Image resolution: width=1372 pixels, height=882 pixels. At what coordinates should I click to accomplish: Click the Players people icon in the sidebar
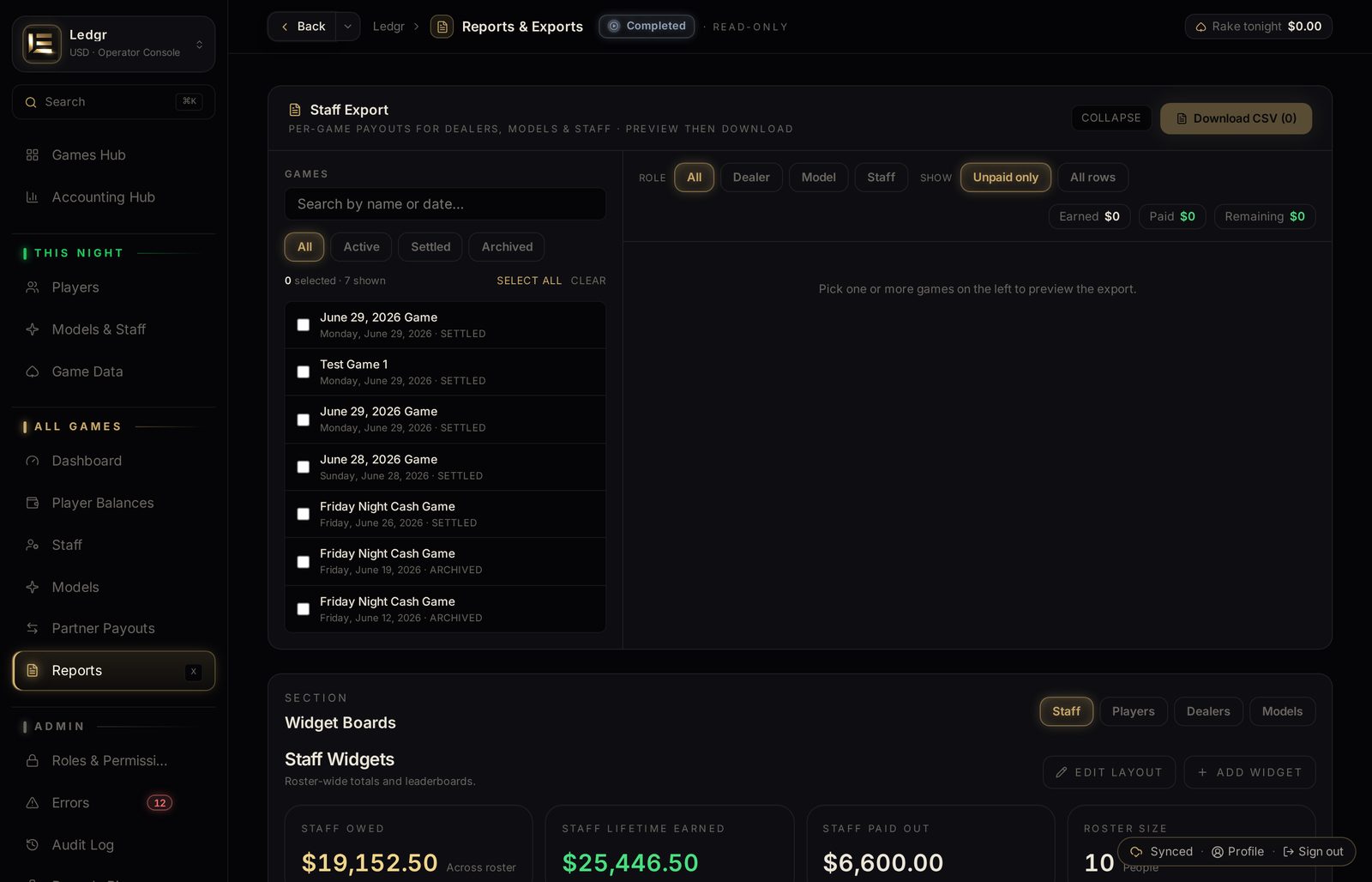point(33,287)
